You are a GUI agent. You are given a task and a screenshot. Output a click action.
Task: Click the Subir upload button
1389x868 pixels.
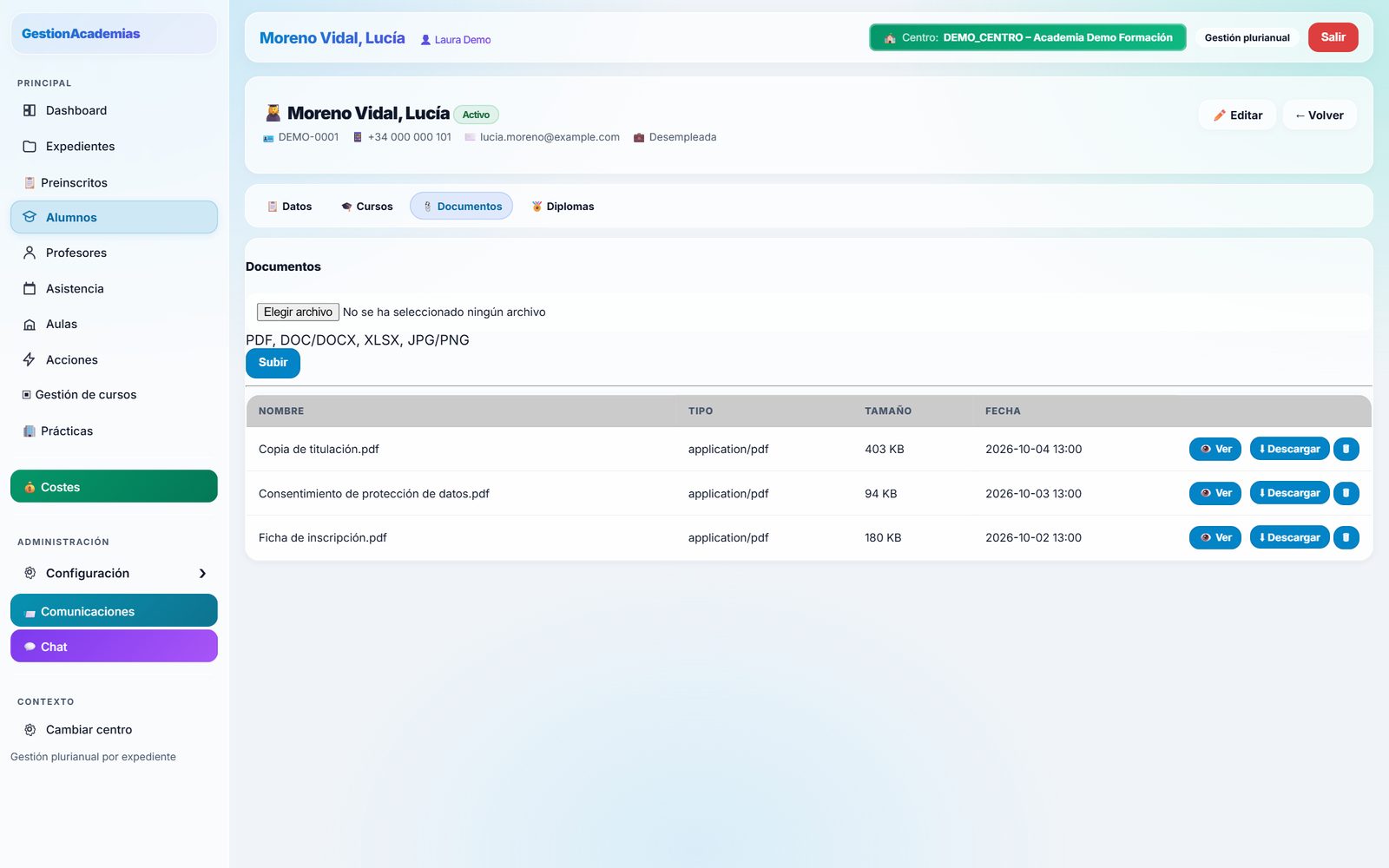[273, 363]
